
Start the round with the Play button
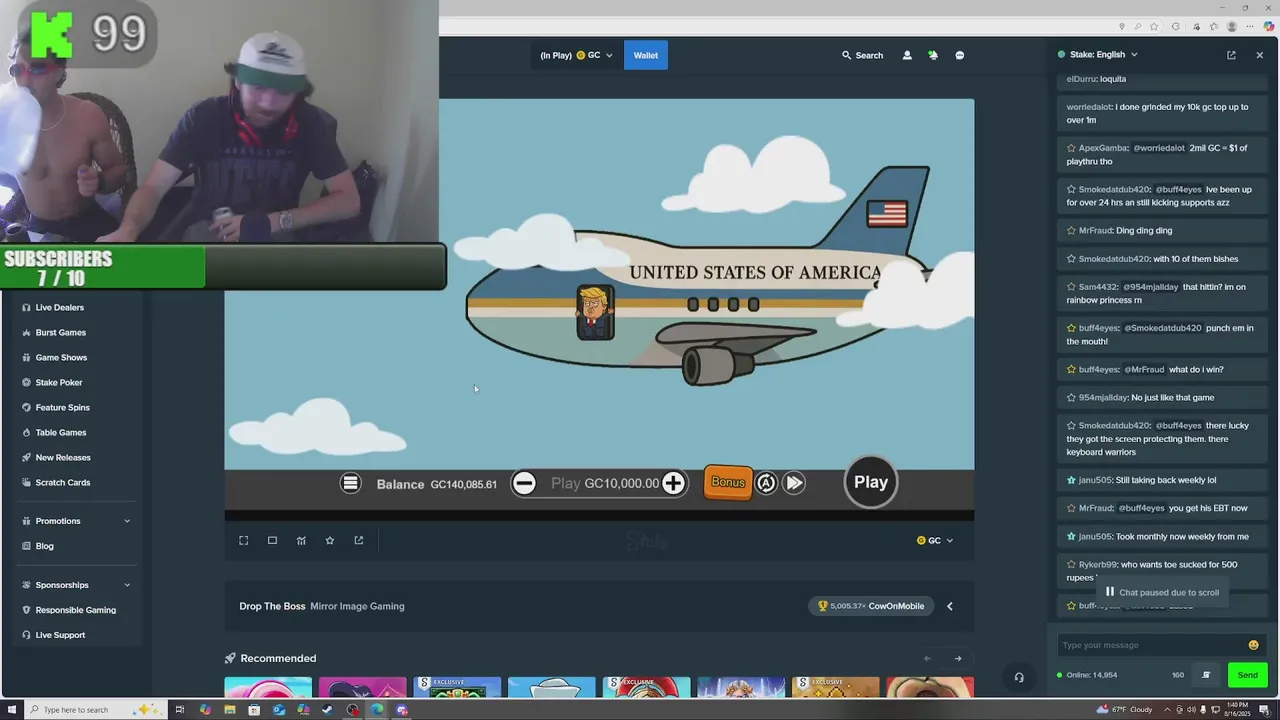click(871, 482)
